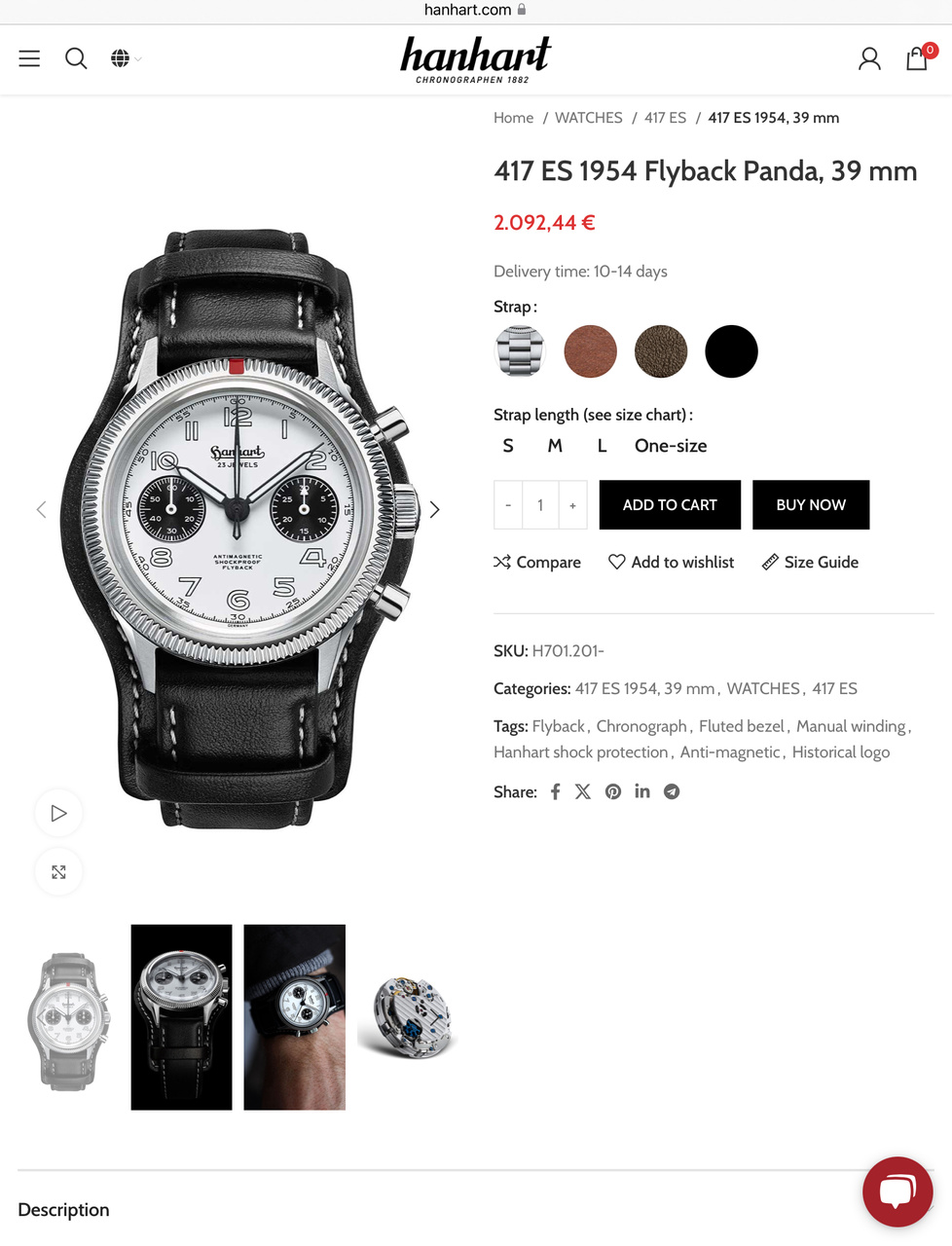Open the shopping bag cart
Image resolution: width=952 pixels, height=1246 pixels.
(918, 58)
